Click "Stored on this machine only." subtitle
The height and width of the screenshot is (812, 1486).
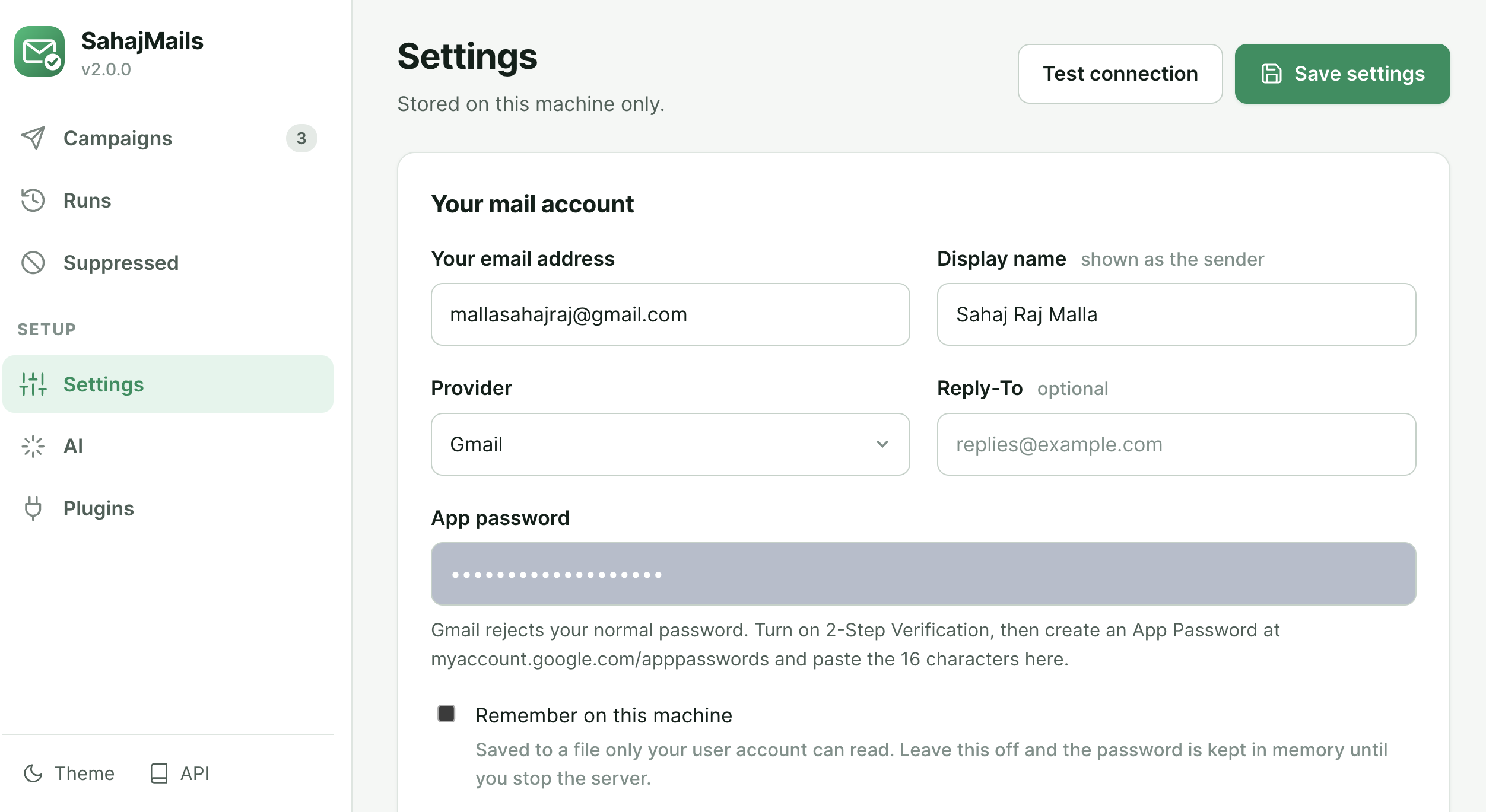tap(531, 104)
